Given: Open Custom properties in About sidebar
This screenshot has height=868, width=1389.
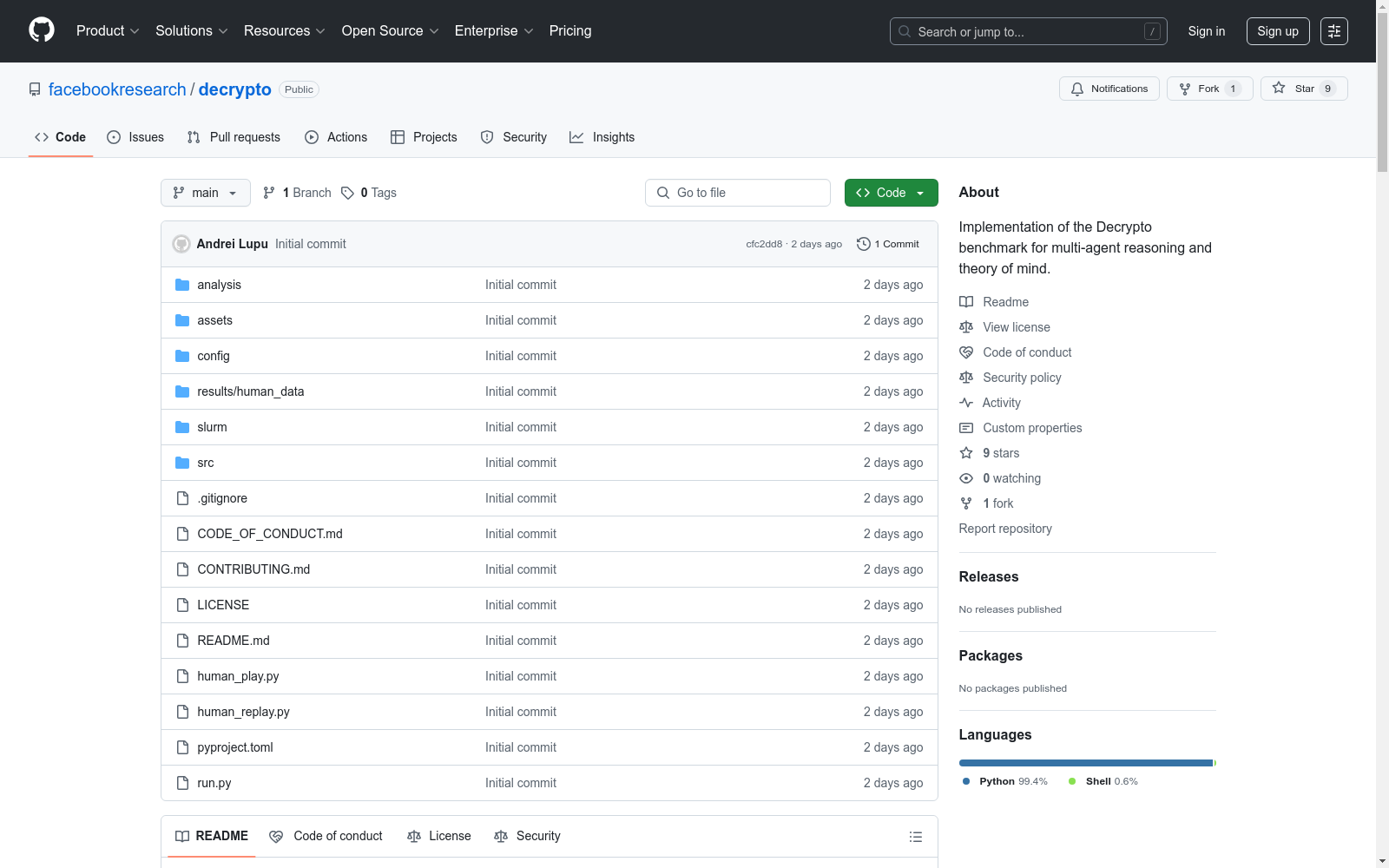Looking at the screenshot, I should click(1032, 428).
